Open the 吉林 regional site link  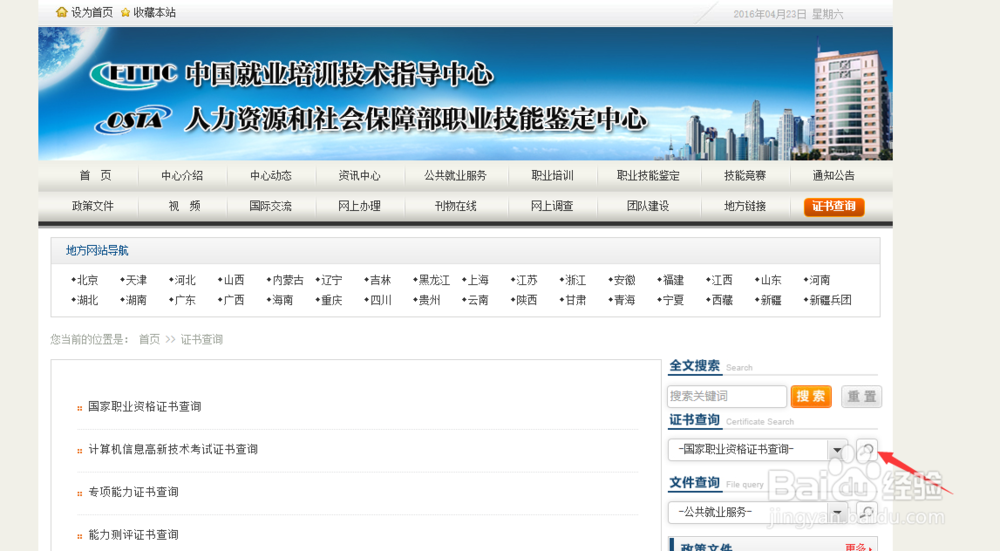(x=380, y=280)
